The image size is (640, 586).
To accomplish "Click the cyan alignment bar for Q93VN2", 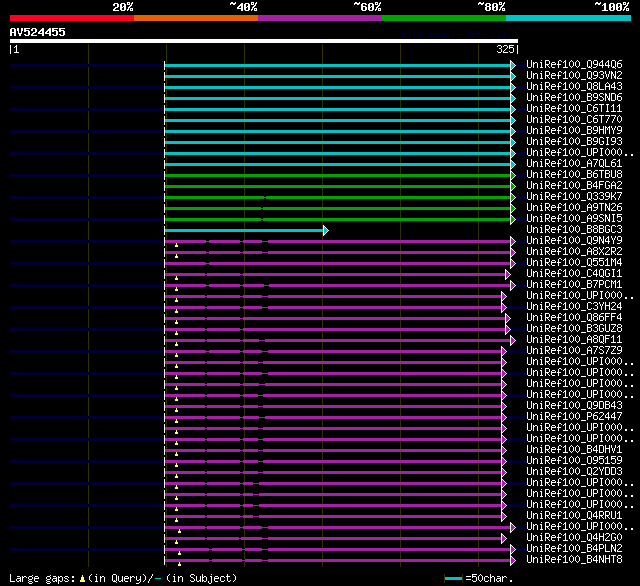I will pyautogui.click(x=338, y=76).
